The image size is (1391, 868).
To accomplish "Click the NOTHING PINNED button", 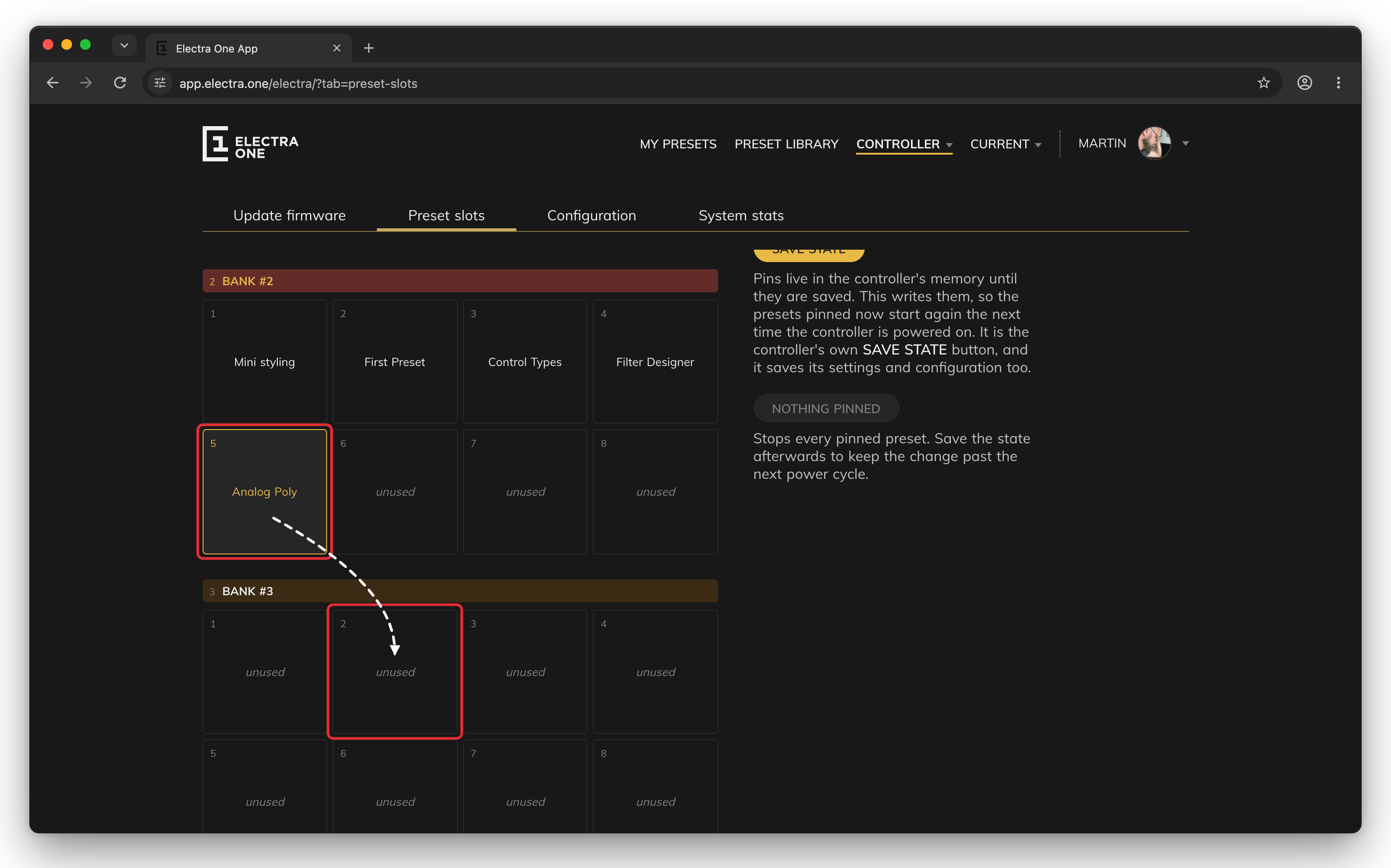I will pyautogui.click(x=825, y=408).
